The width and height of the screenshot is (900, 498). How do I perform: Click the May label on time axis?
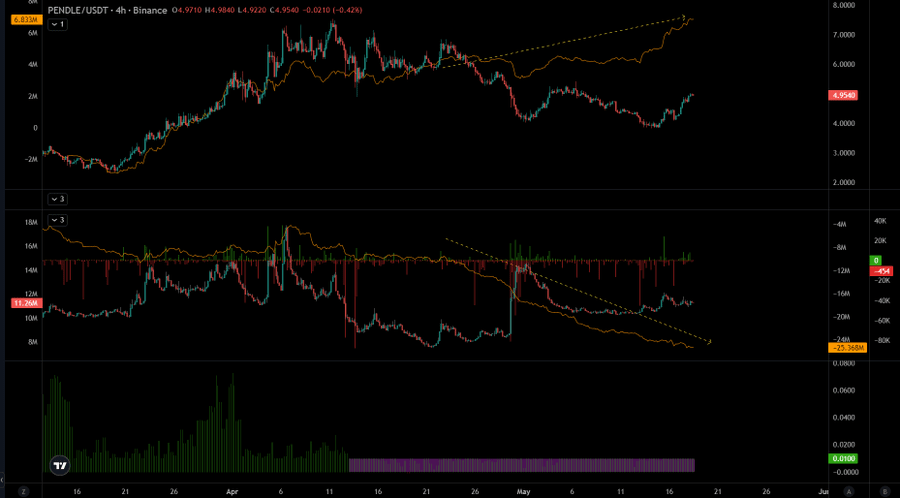tap(523, 492)
